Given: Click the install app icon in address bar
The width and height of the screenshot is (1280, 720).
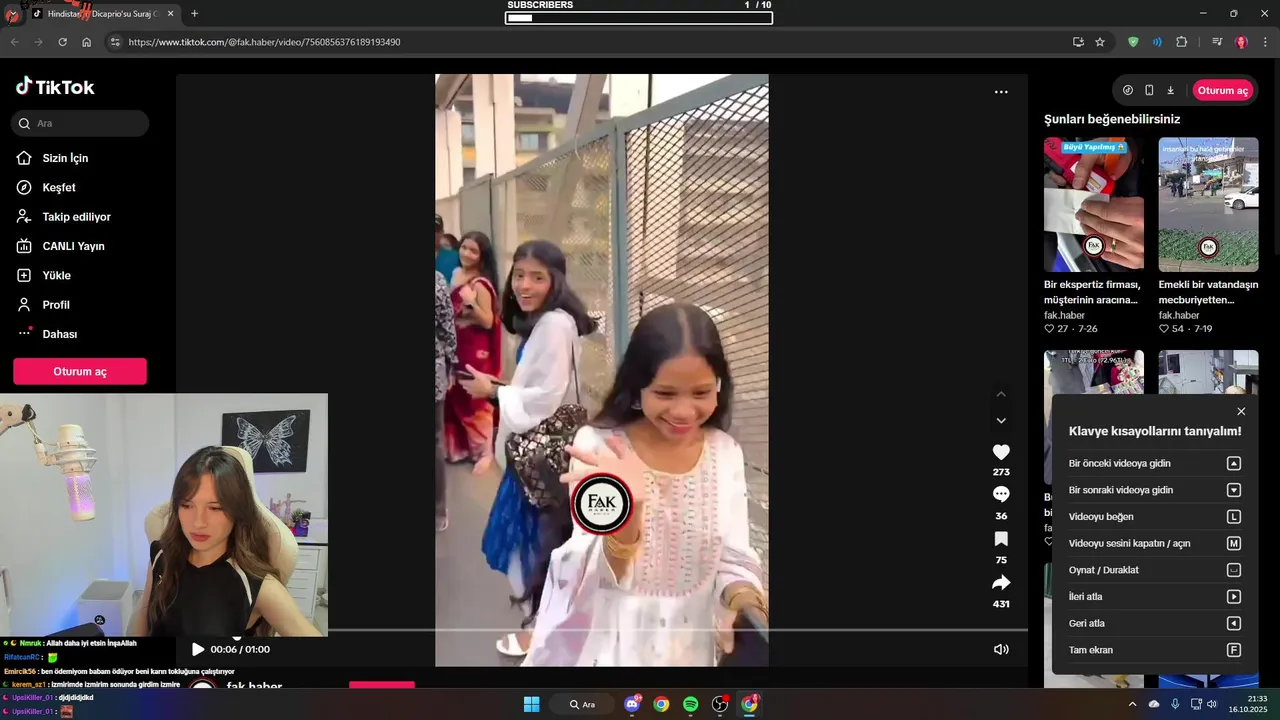Looking at the screenshot, I should (1078, 42).
